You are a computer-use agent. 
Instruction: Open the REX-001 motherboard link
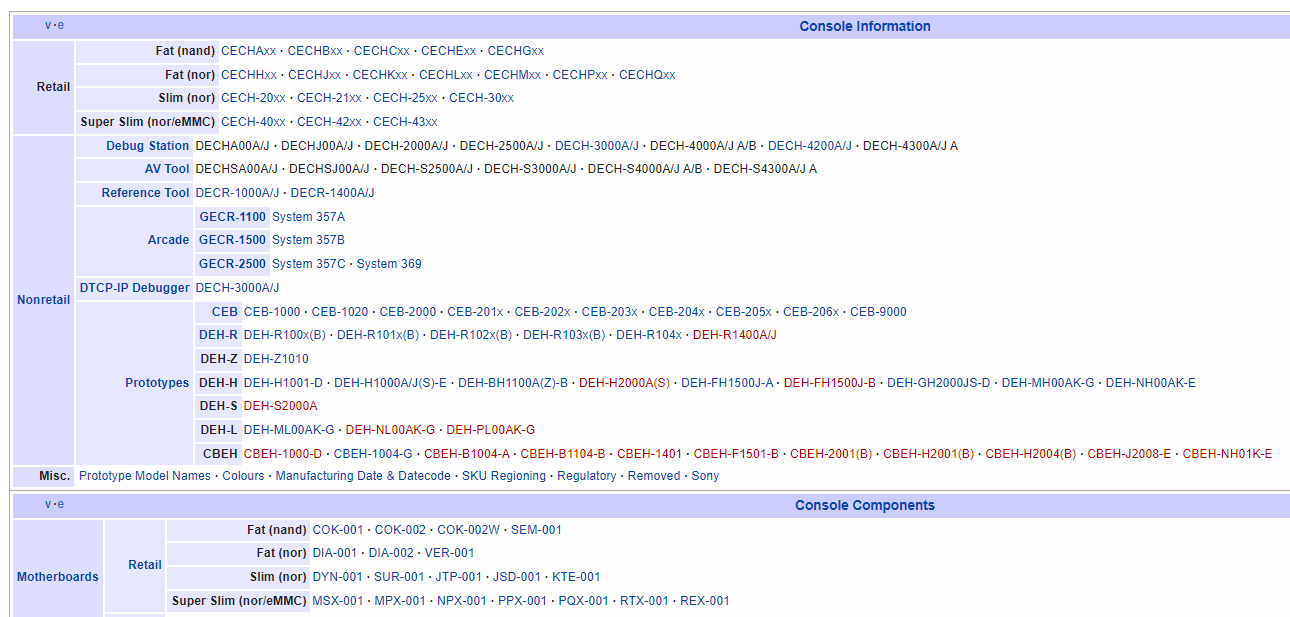pyautogui.click(x=705, y=601)
